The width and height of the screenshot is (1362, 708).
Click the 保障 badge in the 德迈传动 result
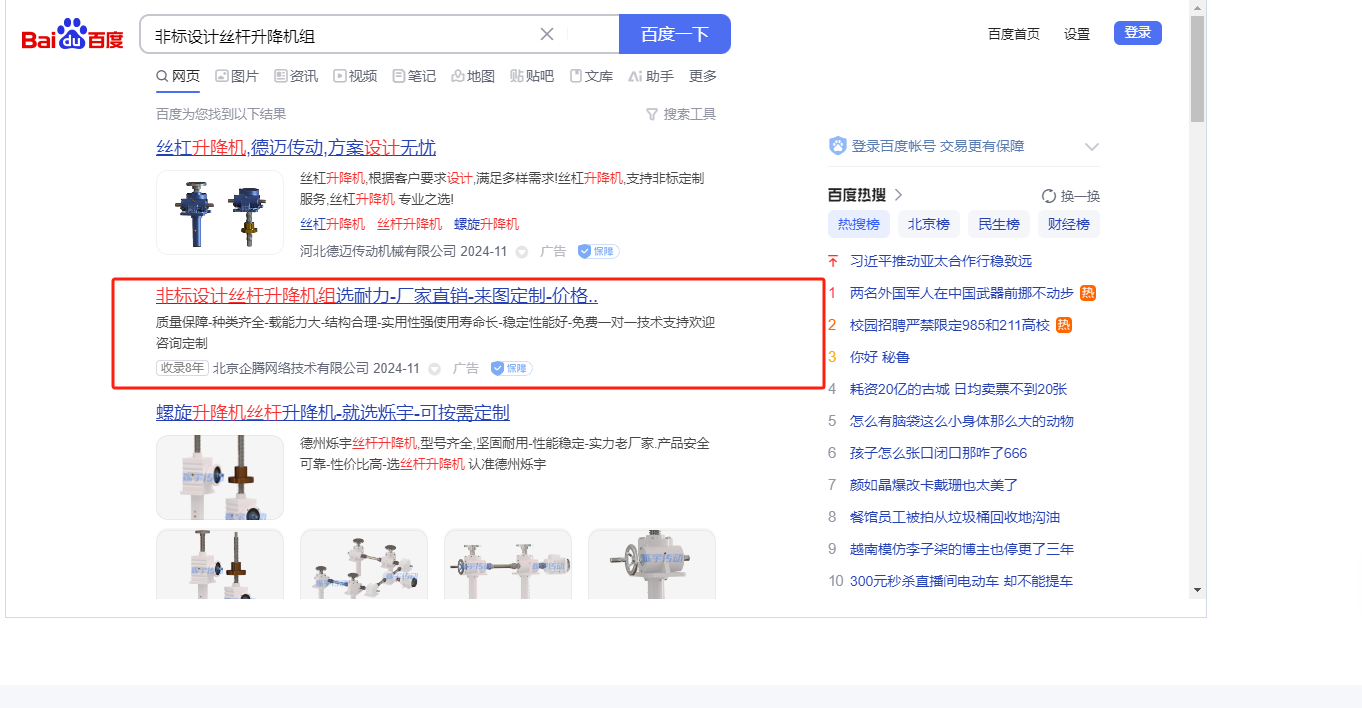pos(598,251)
